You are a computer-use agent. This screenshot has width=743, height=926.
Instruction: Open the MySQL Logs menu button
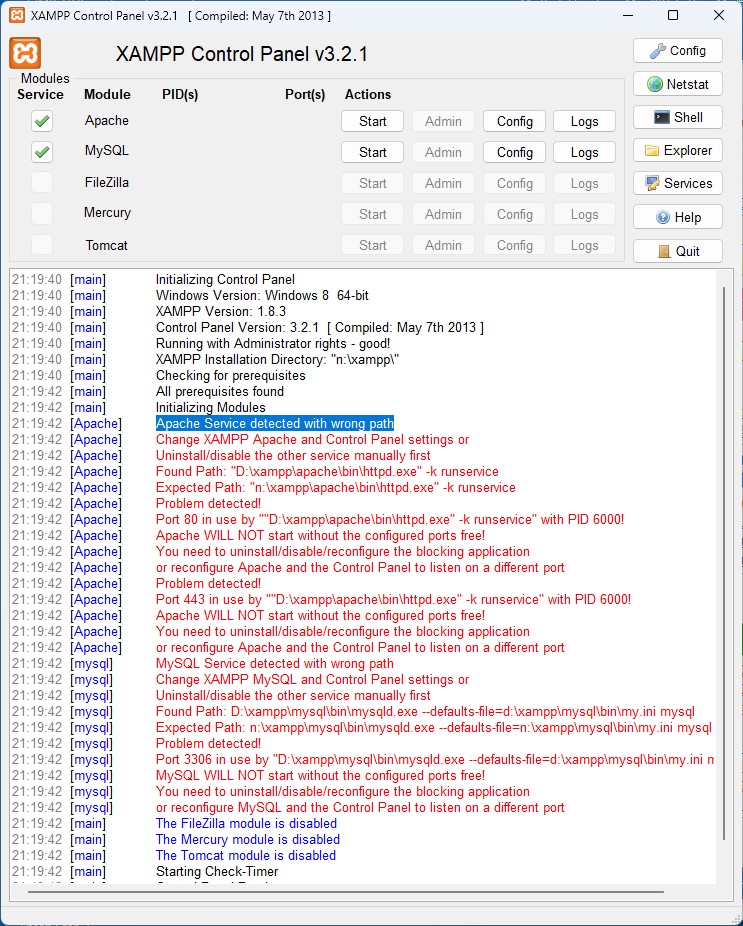point(584,152)
